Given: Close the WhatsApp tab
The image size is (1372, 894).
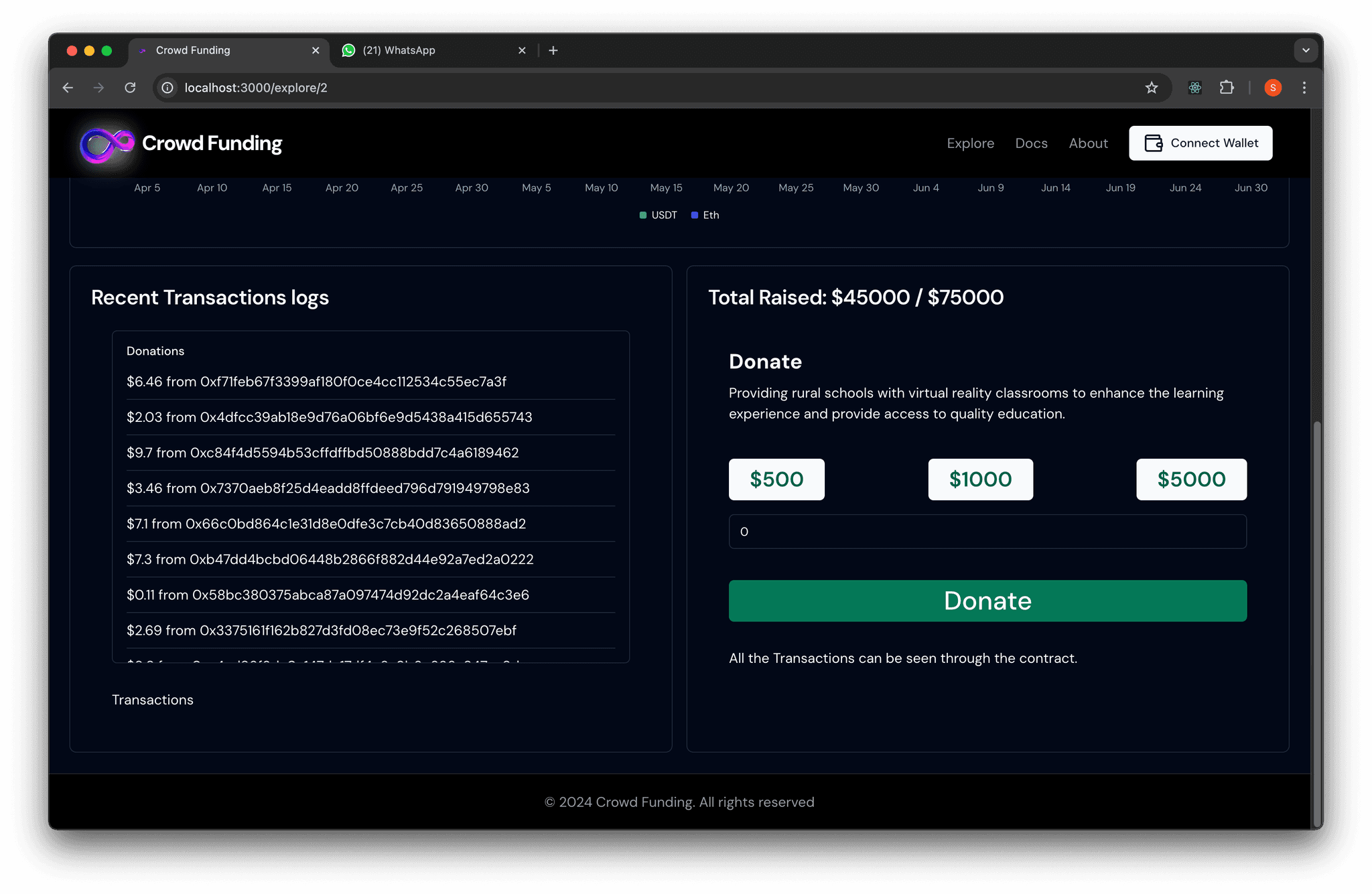Looking at the screenshot, I should point(522,50).
